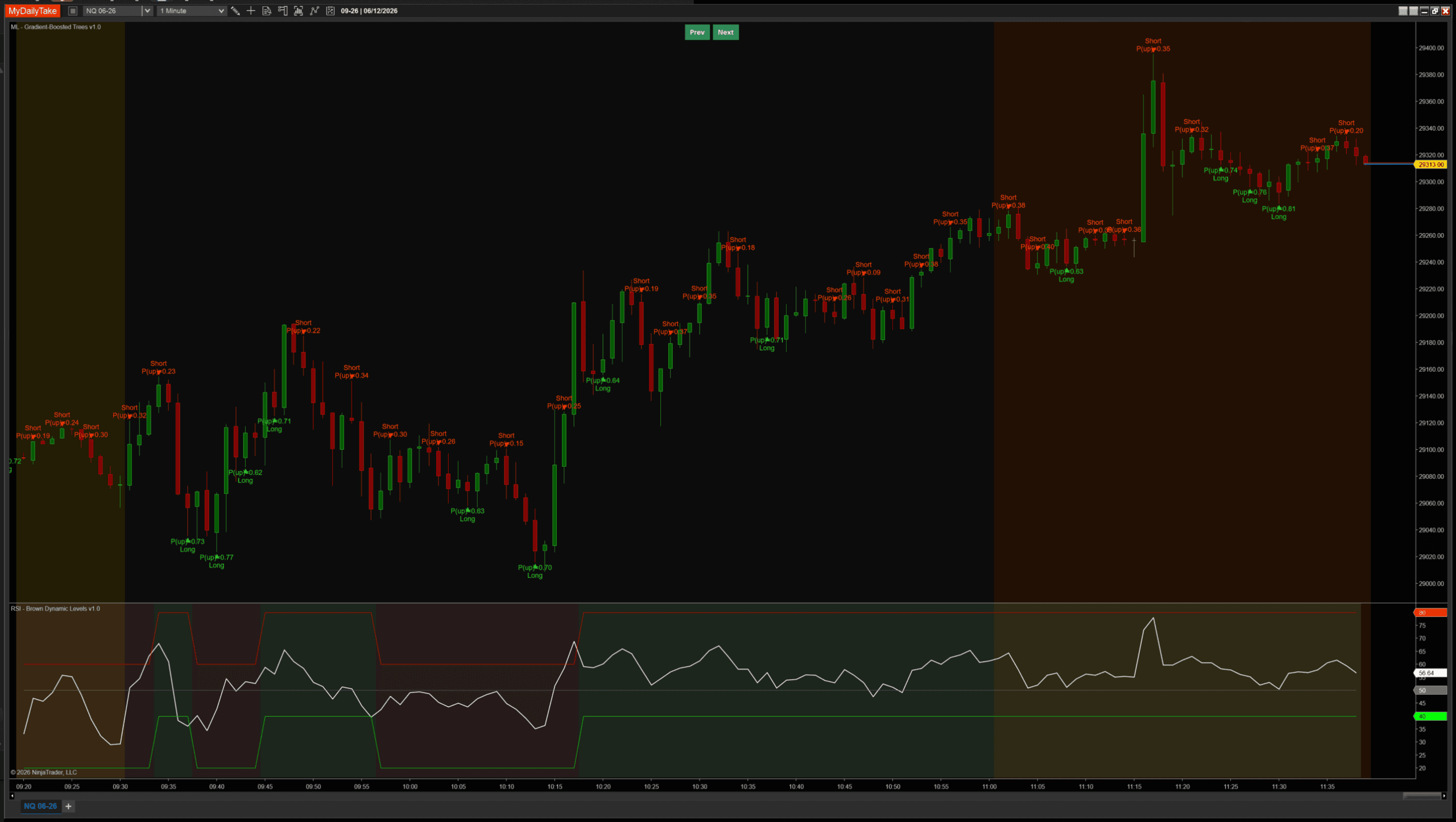Image resolution: width=1456 pixels, height=822 pixels.
Task: Click the 10:00 time axis label
Action: pos(410,787)
